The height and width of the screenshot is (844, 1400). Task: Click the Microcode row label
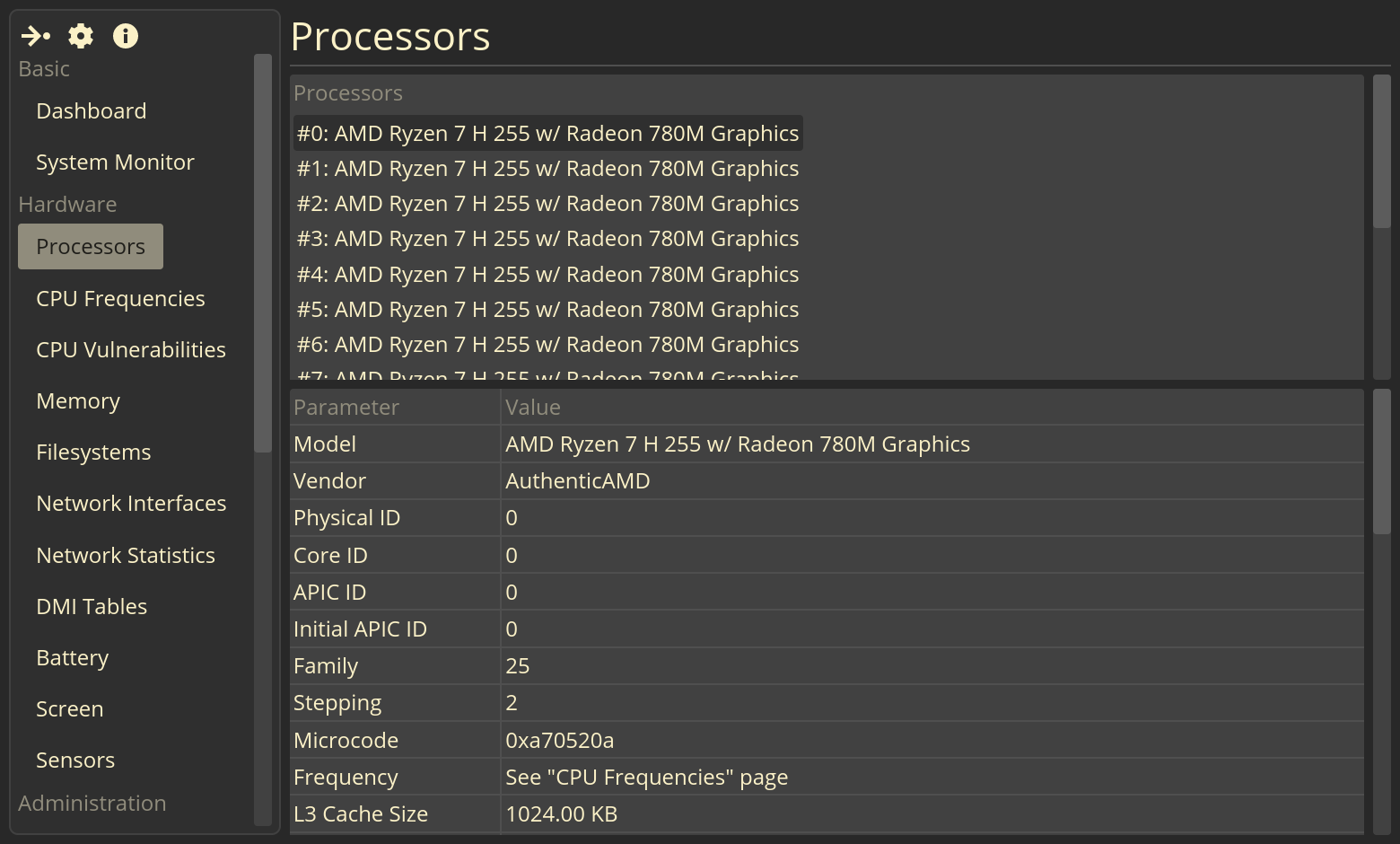point(346,741)
